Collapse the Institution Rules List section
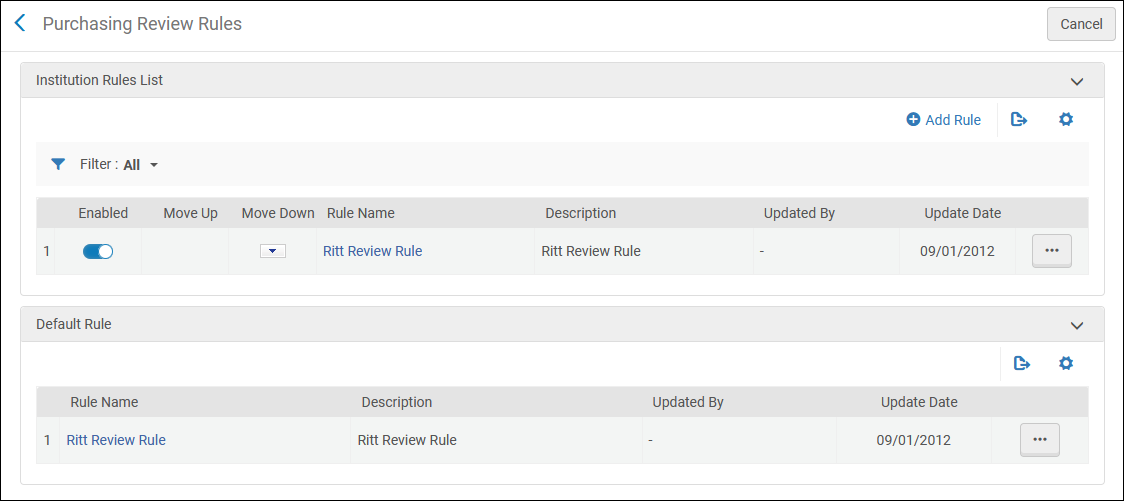 (x=1076, y=81)
